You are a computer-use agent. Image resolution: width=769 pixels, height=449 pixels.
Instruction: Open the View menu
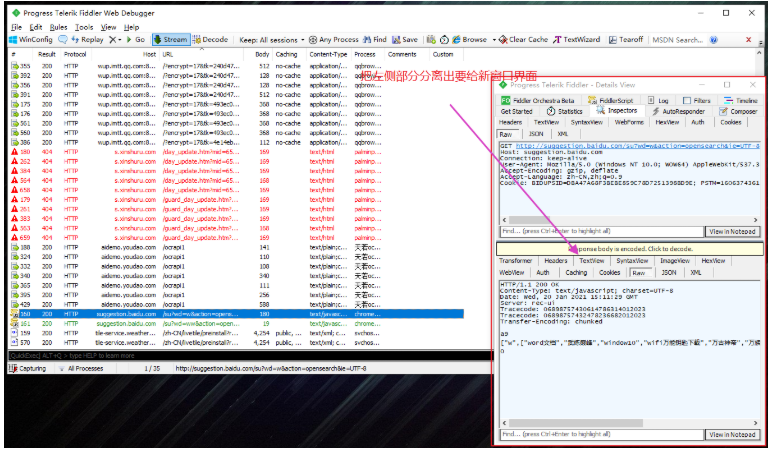coord(108,27)
